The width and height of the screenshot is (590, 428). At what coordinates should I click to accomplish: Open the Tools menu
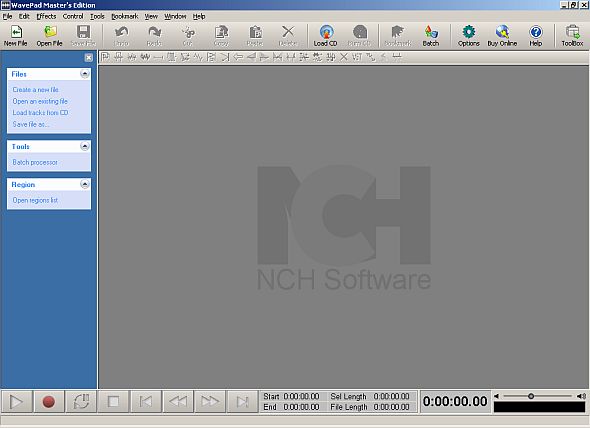point(97,16)
